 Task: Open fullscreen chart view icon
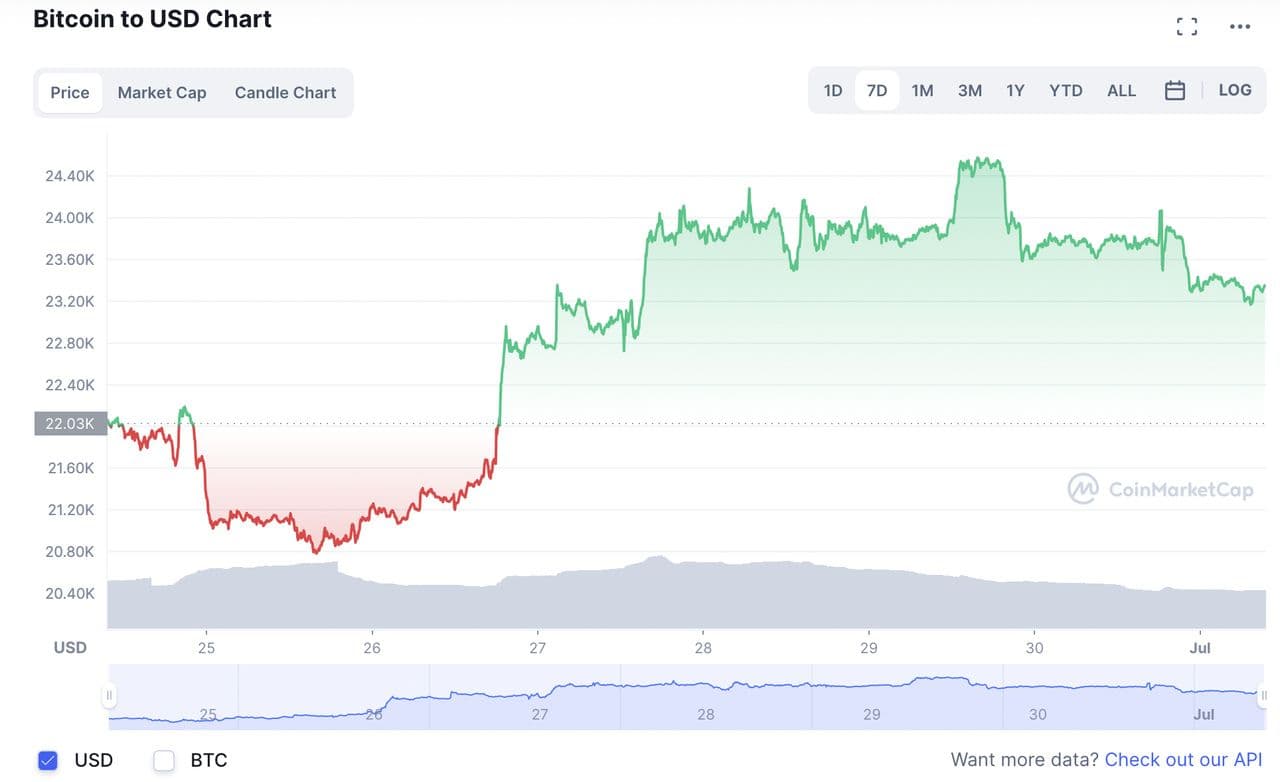[1187, 27]
